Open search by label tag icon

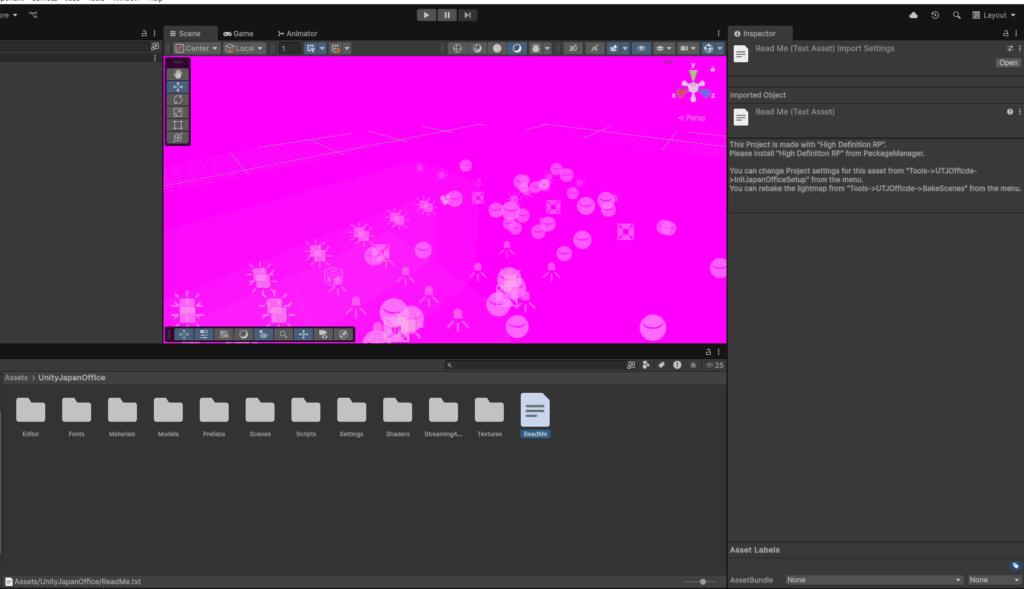662,365
